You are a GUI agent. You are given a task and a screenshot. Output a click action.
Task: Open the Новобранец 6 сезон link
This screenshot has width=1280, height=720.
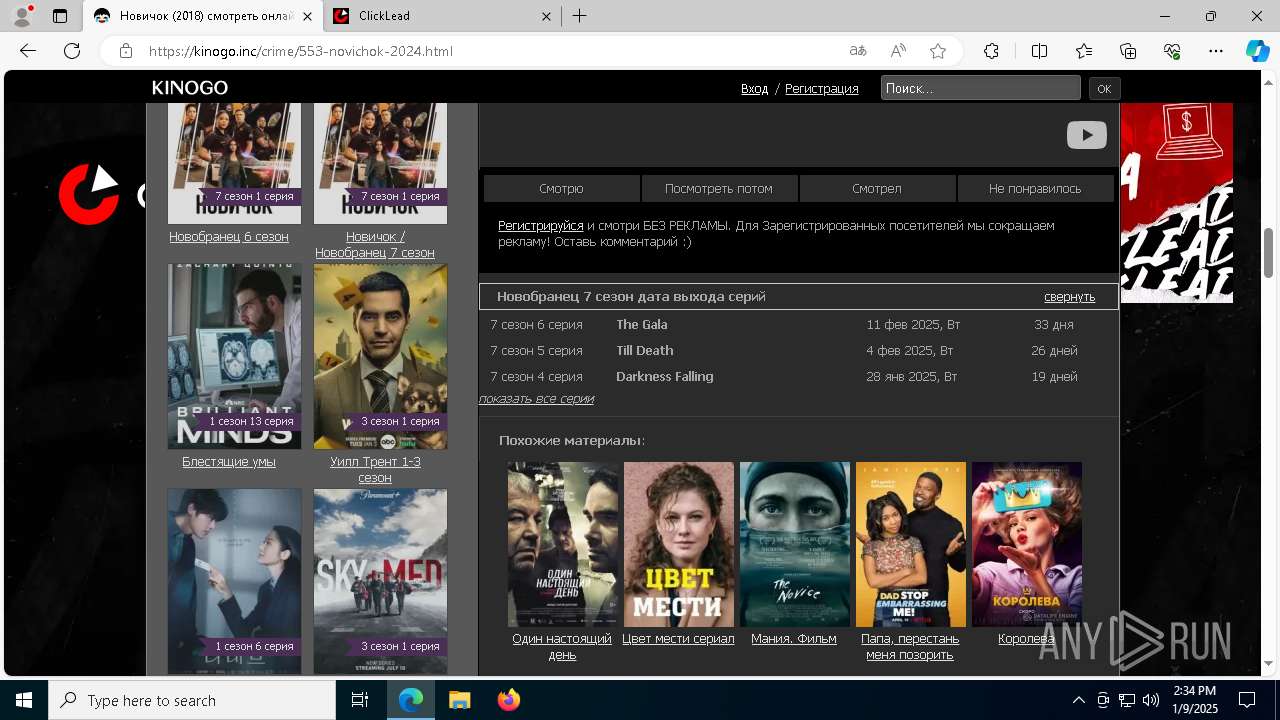click(229, 237)
